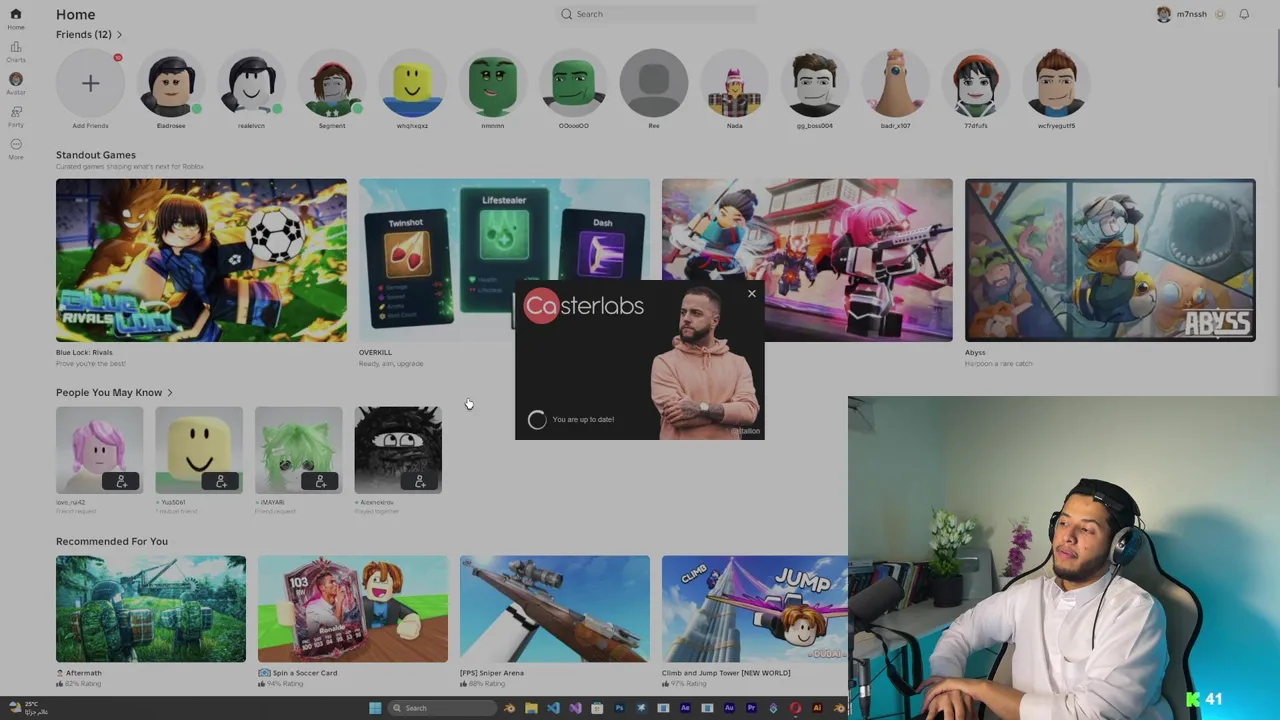
Task: Open Premiere Pro from the taskbar
Action: 751,708
